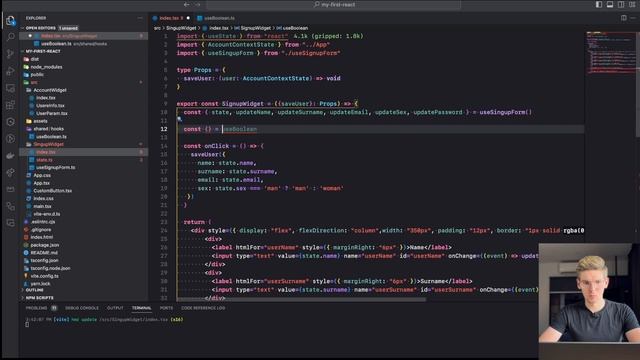Toggle the bottom panel visibility

click(610, 4)
